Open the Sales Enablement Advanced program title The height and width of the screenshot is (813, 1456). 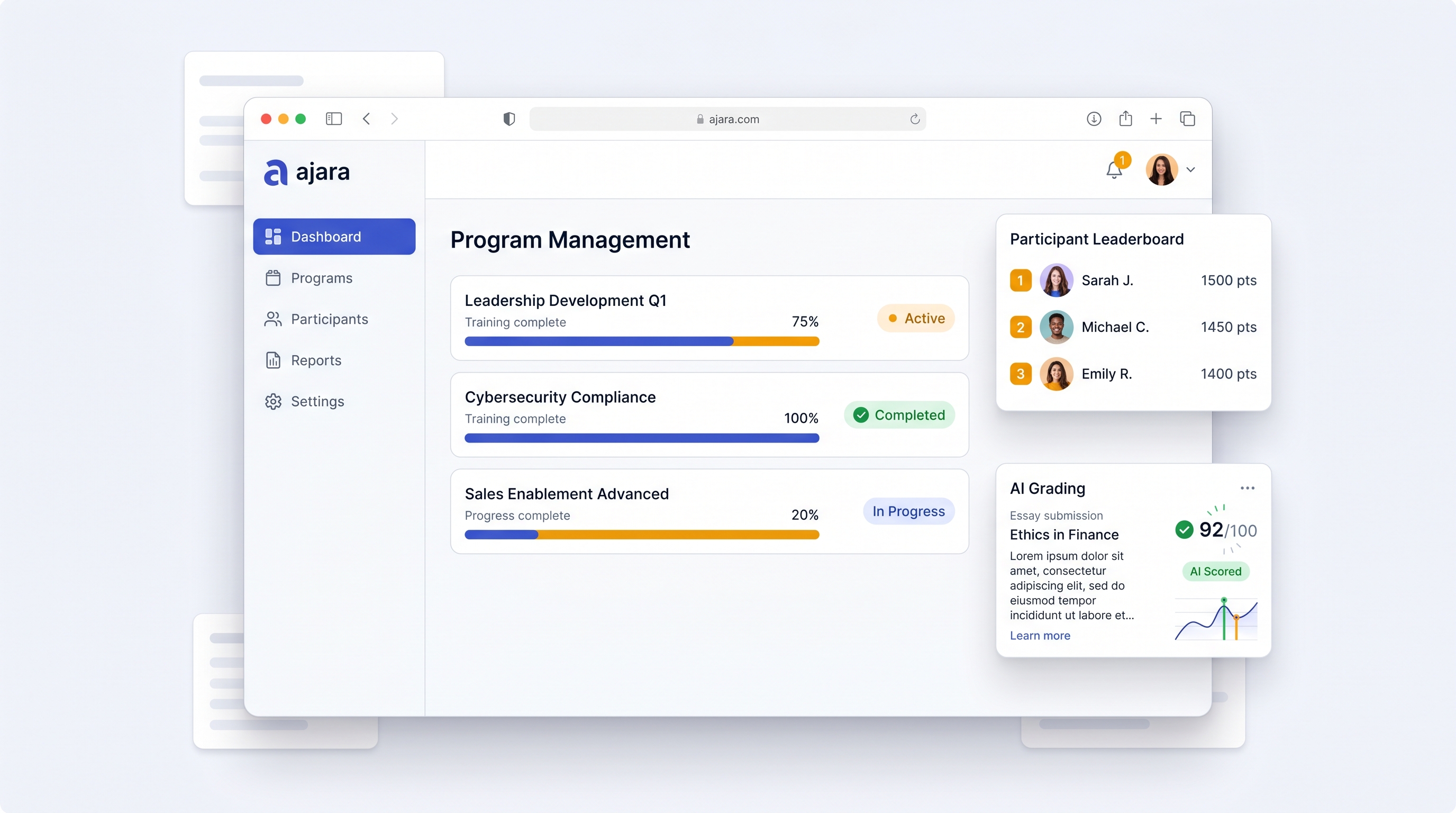tap(566, 493)
